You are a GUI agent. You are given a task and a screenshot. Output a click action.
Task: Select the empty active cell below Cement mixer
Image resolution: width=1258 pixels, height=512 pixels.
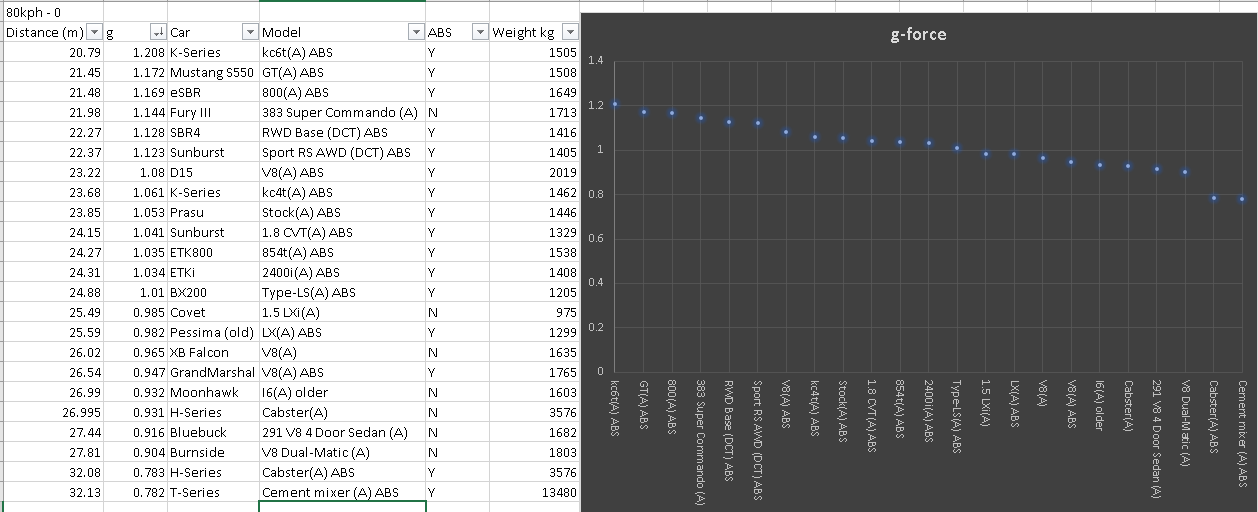click(x=342, y=506)
